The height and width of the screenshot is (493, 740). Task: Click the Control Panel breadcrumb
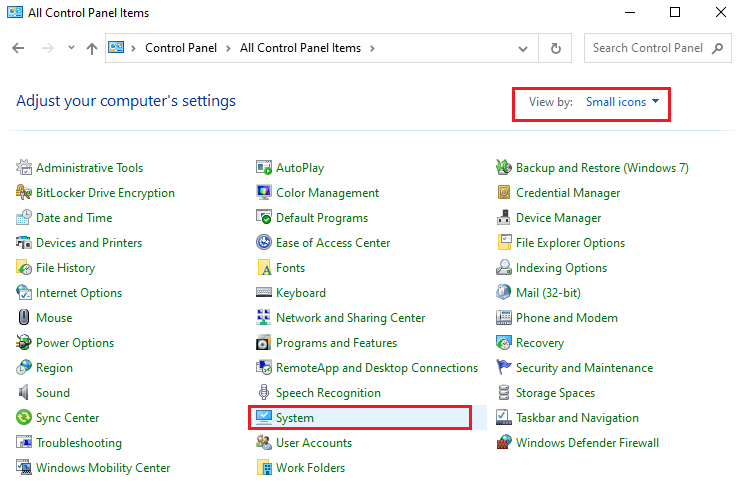click(x=181, y=48)
